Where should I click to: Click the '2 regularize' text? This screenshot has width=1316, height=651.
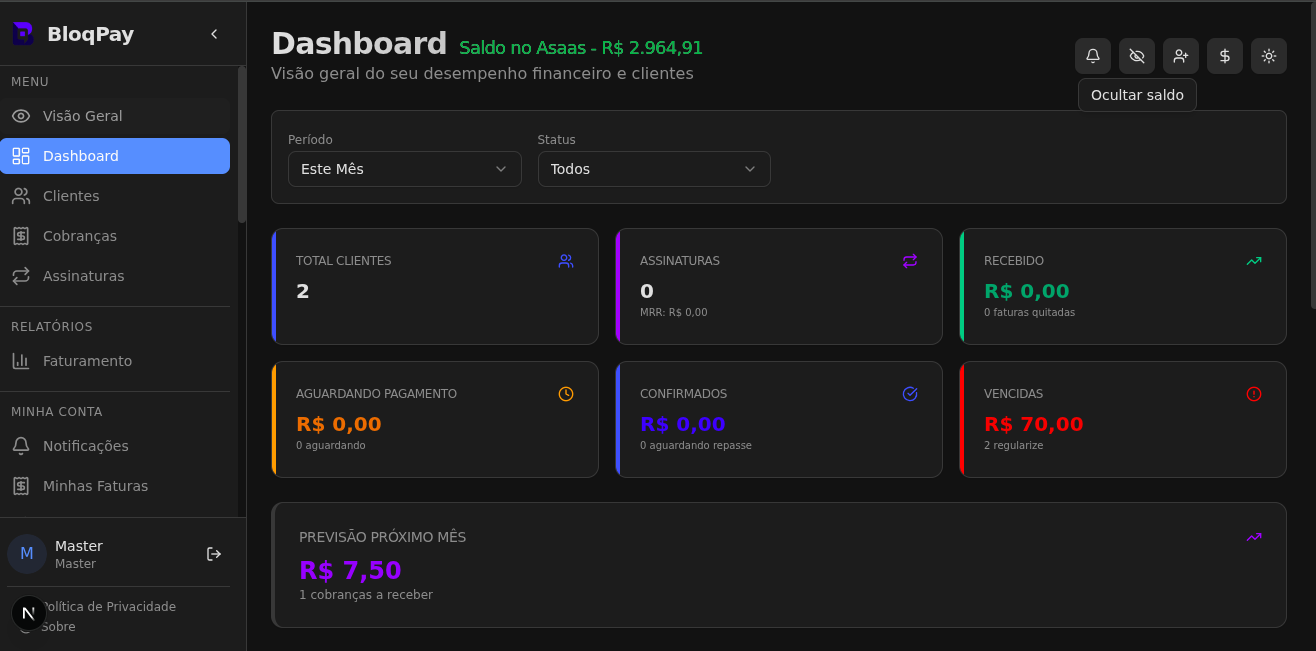point(1013,445)
